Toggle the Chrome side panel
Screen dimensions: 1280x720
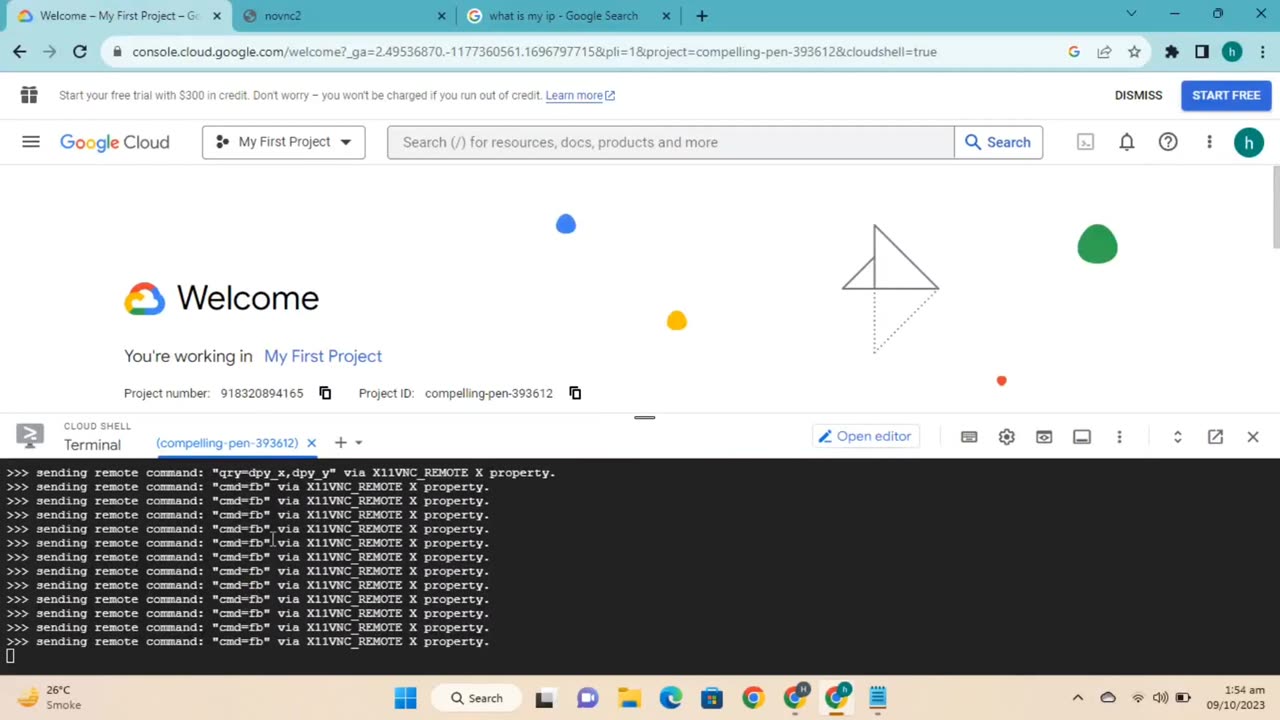click(x=1202, y=52)
